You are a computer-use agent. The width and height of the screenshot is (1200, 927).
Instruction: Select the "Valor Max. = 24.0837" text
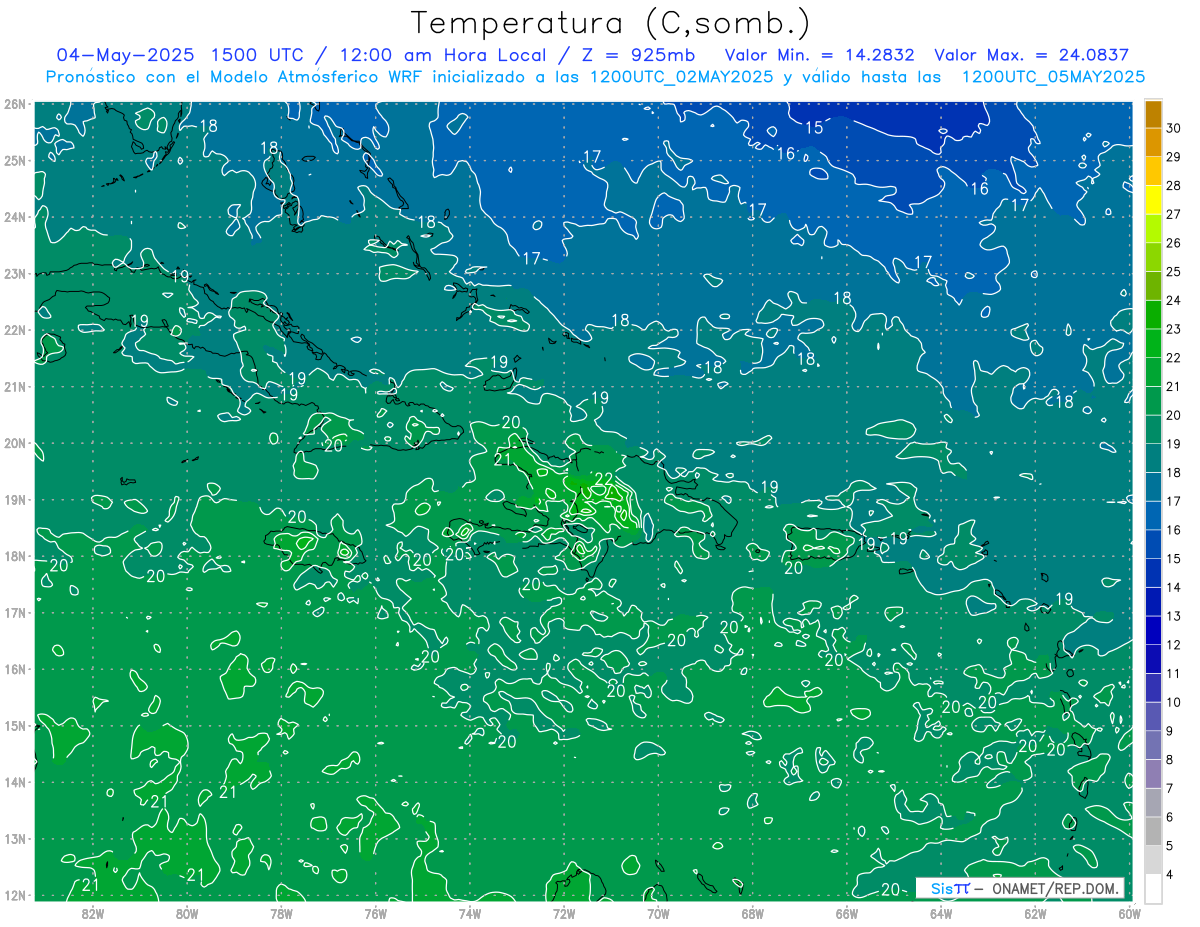(x=1031, y=55)
